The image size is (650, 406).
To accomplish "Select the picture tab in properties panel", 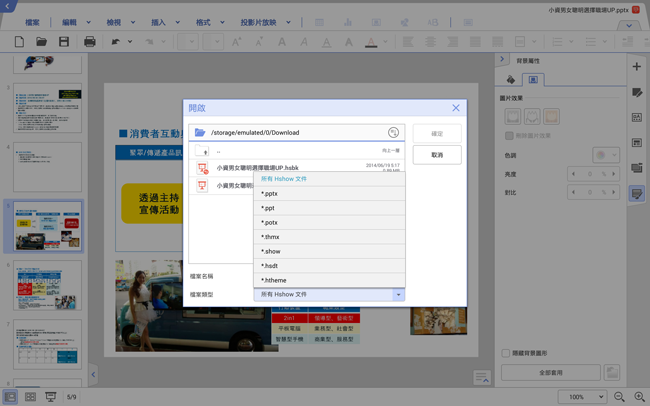I will point(533,79).
